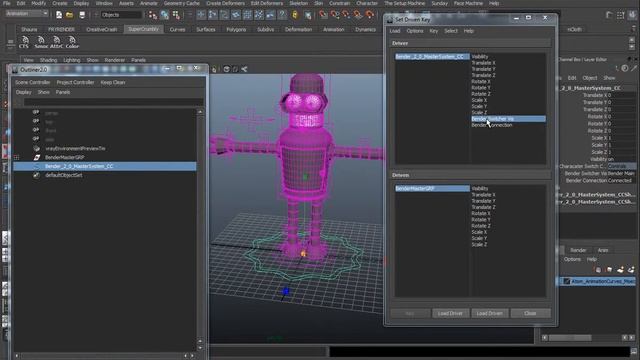Click the New Scene file icon
Viewport: 640px width, 360px height.
(x=59, y=15)
